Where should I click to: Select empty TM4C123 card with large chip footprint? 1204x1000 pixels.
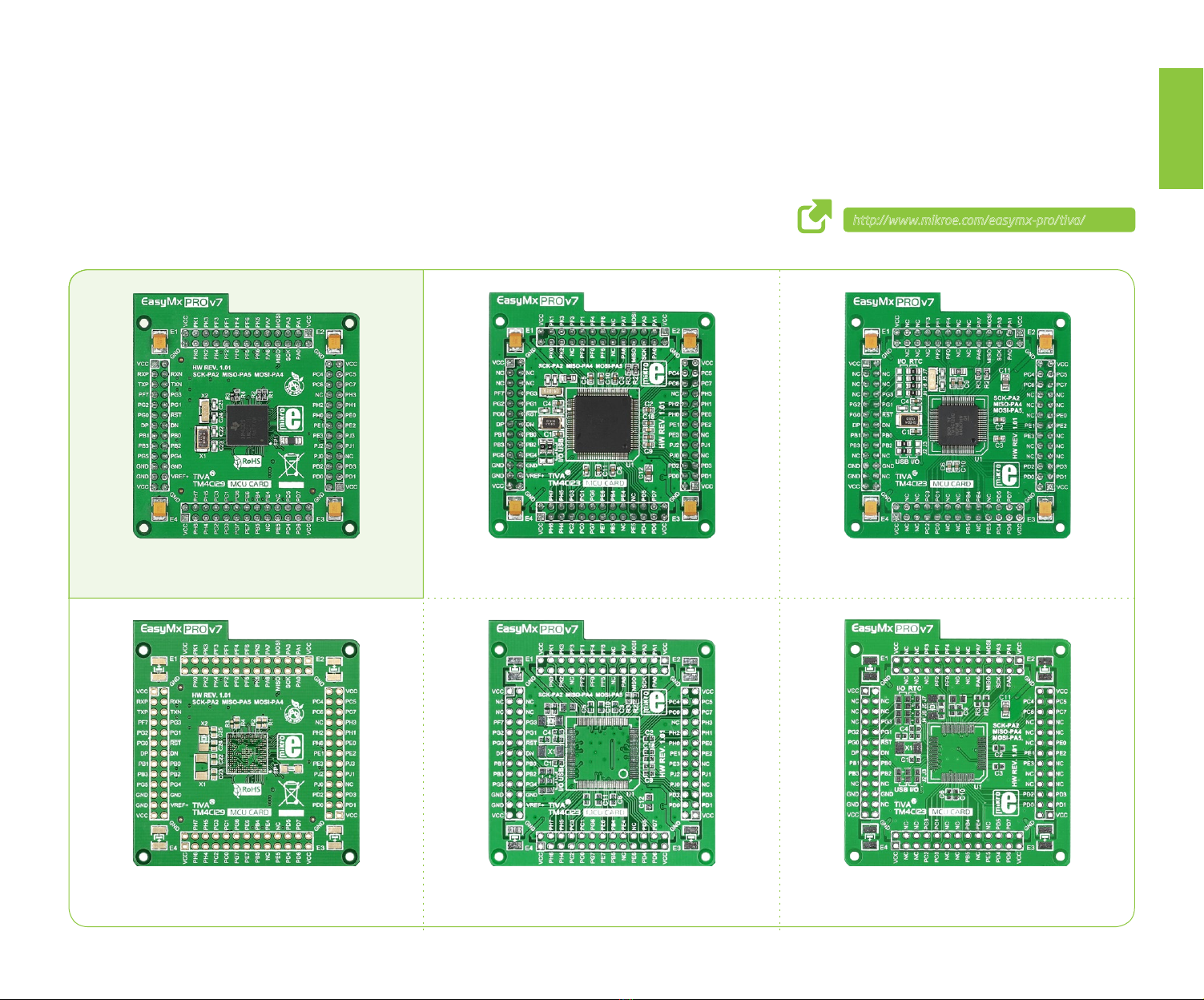[602, 744]
